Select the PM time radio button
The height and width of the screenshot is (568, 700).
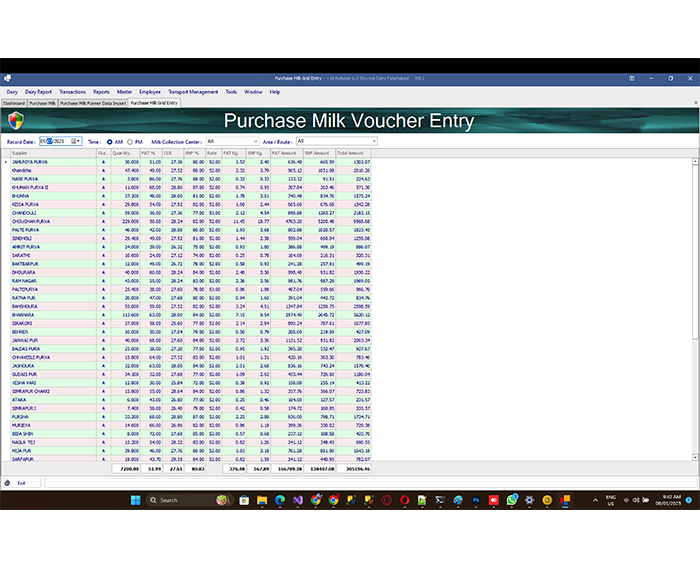(x=130, y=141)
